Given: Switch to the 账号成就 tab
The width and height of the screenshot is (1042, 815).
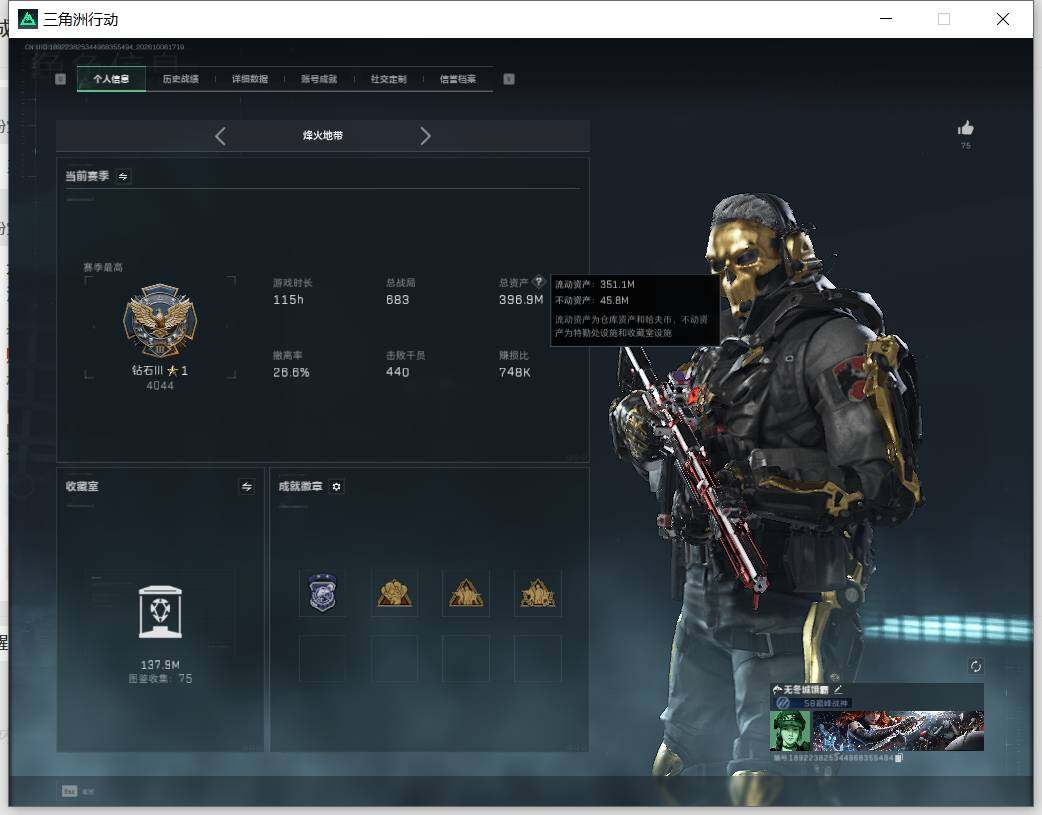Looking at the screenshot, I should (319, 79).
